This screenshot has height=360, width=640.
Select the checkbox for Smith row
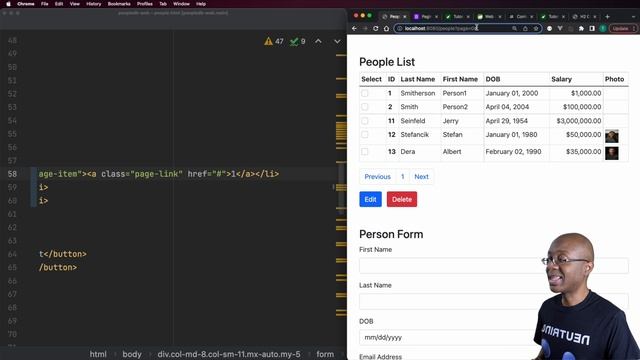pyautogui.click(x=364, y=107)
